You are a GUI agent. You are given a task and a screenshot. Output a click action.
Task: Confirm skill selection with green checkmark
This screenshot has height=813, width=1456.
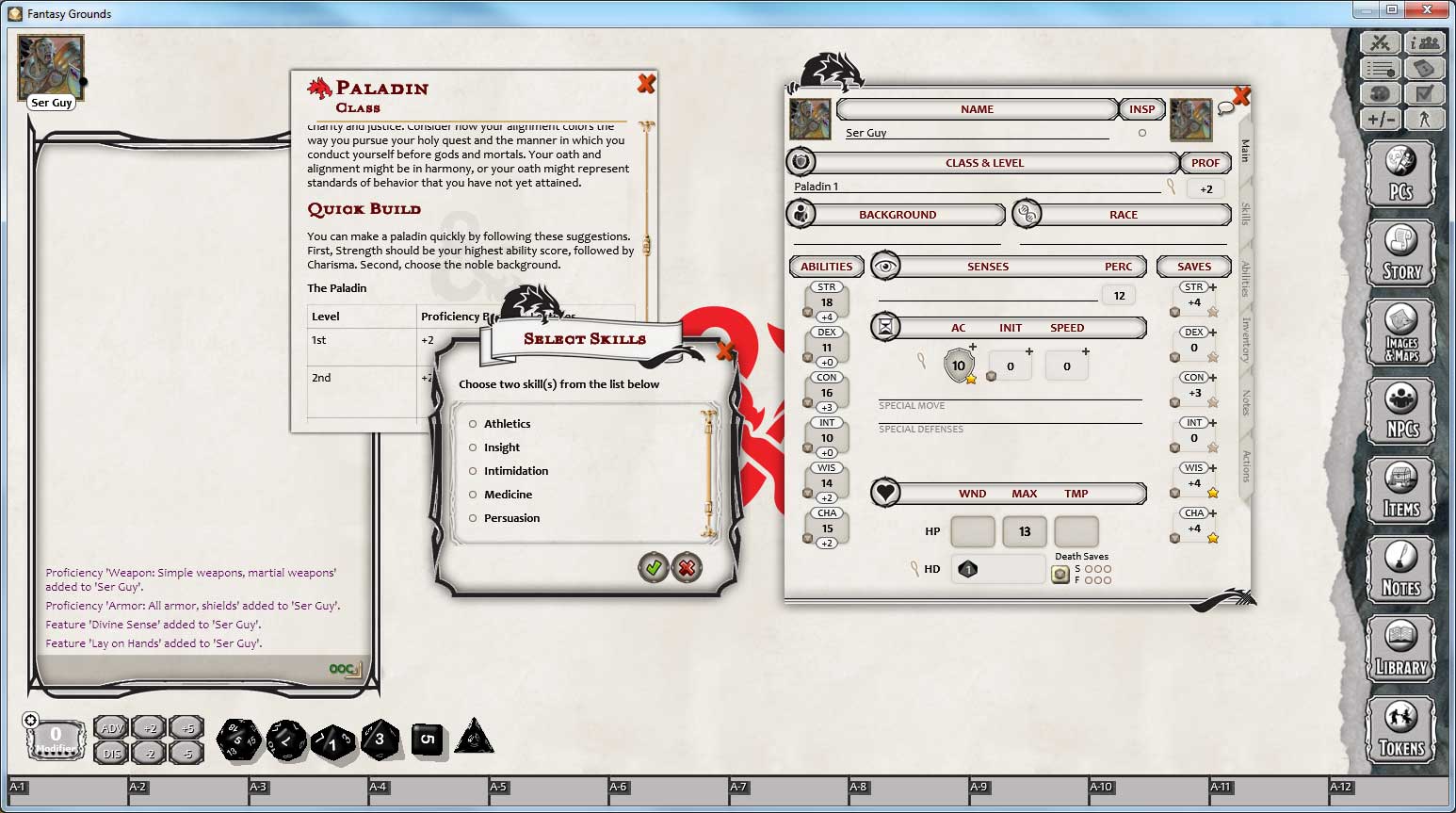653,567
